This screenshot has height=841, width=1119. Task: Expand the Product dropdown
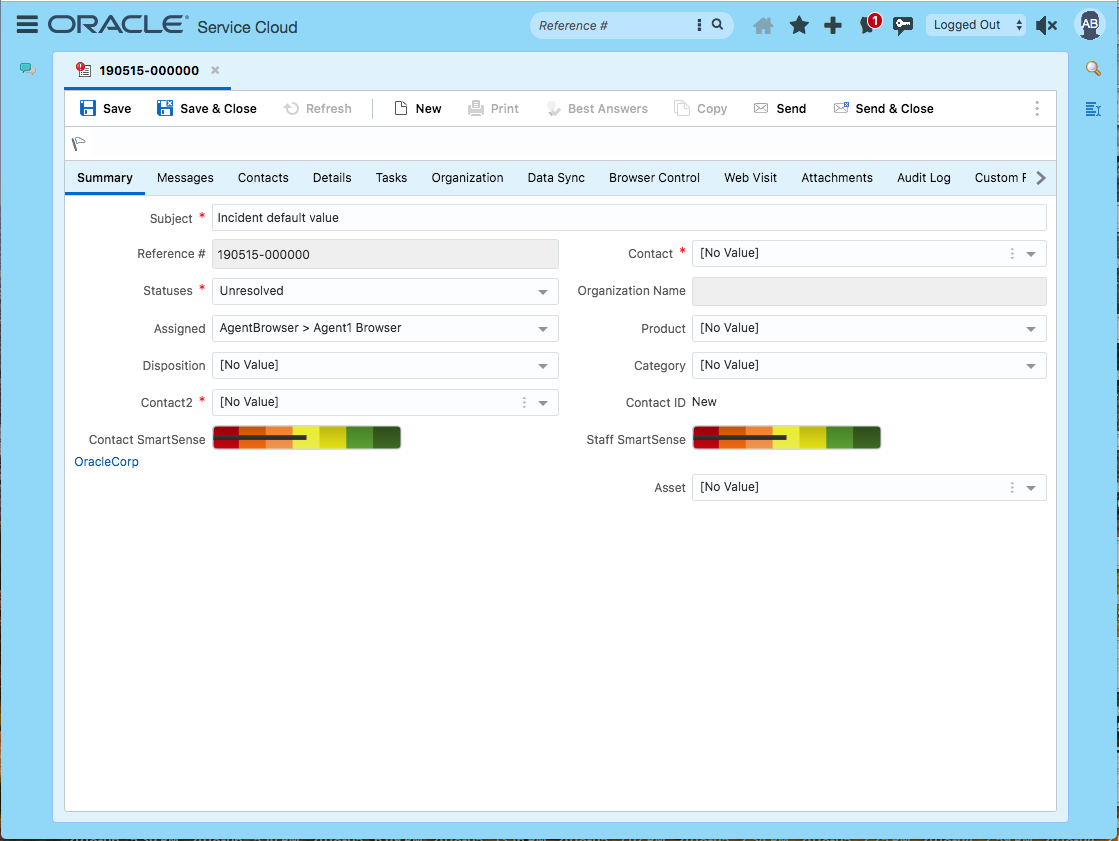pos(1031,328)
